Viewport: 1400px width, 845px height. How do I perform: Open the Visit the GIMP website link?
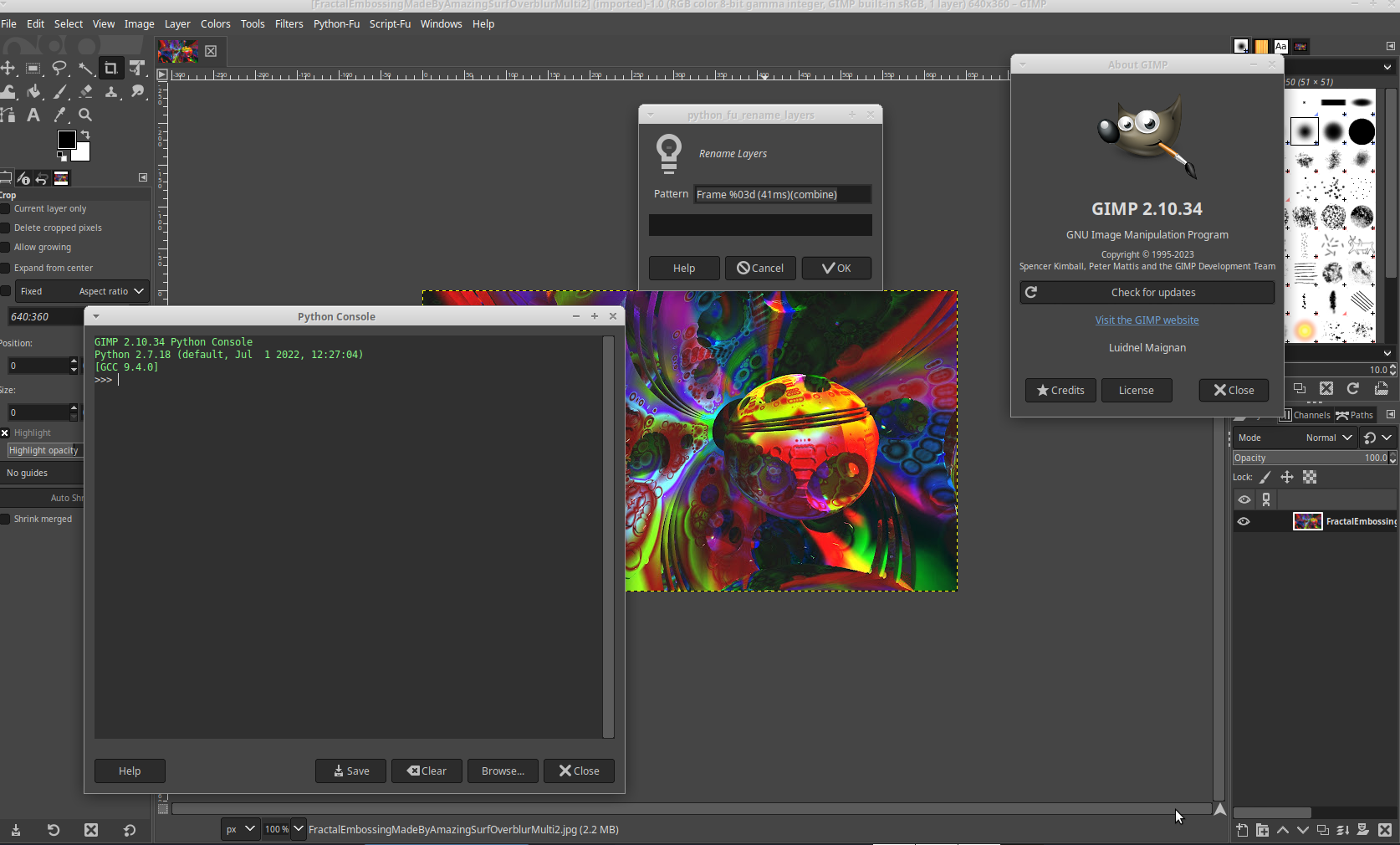1147,320
